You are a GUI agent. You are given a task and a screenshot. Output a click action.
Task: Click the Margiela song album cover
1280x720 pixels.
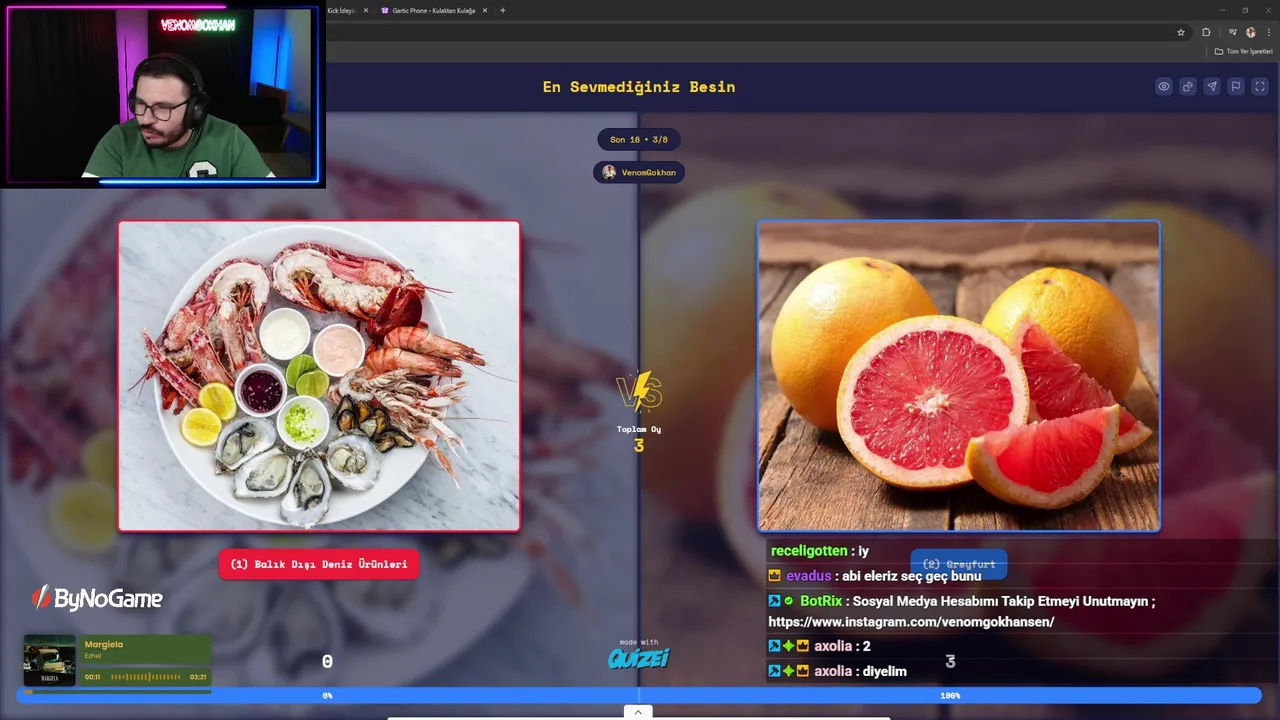pyautogui.click(x=50, y=660)
